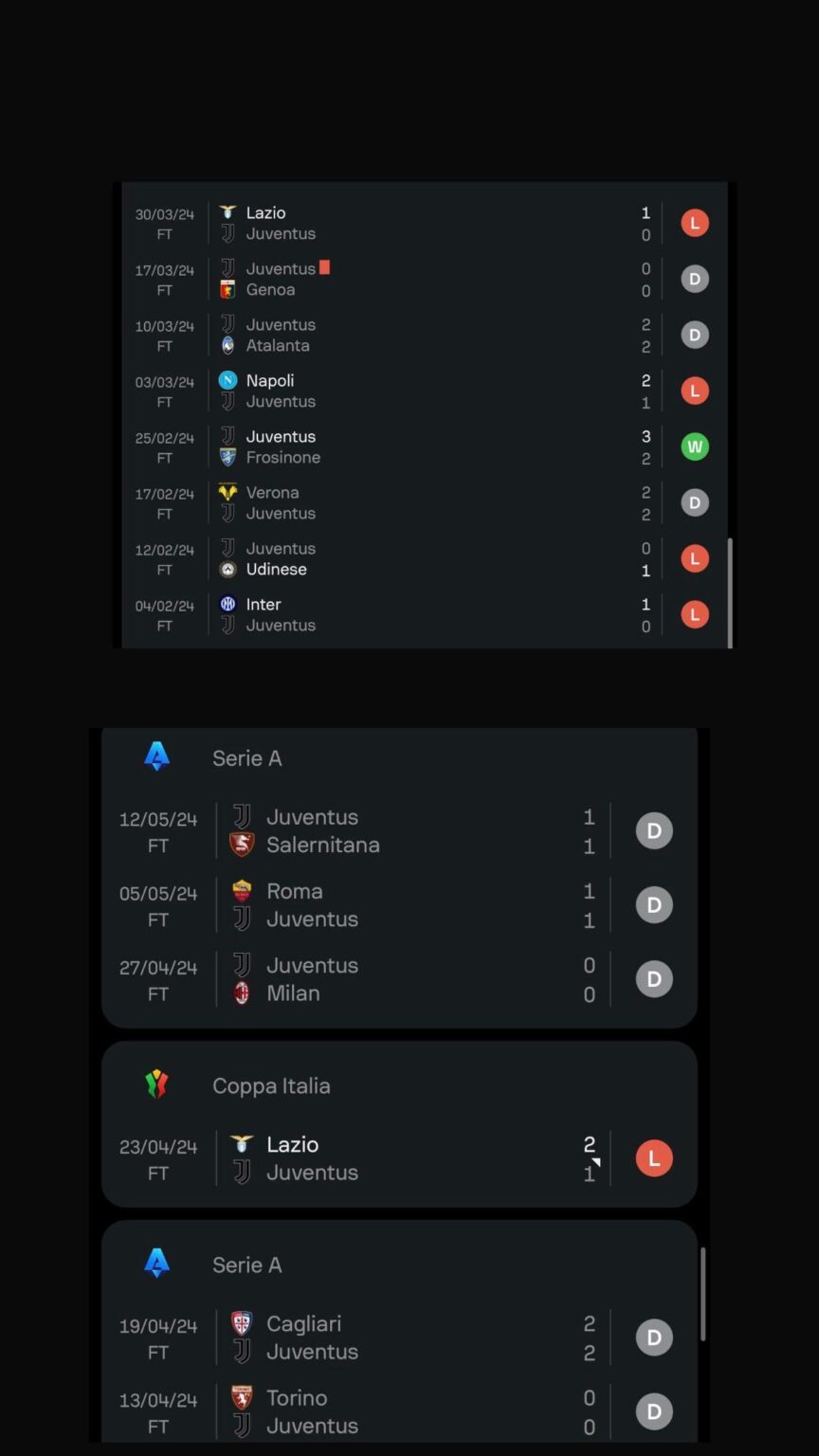Image resolution: width=819 pixels, height=1456 pixels.
Task: Click the Serie A section header
Action: point(247,756)
